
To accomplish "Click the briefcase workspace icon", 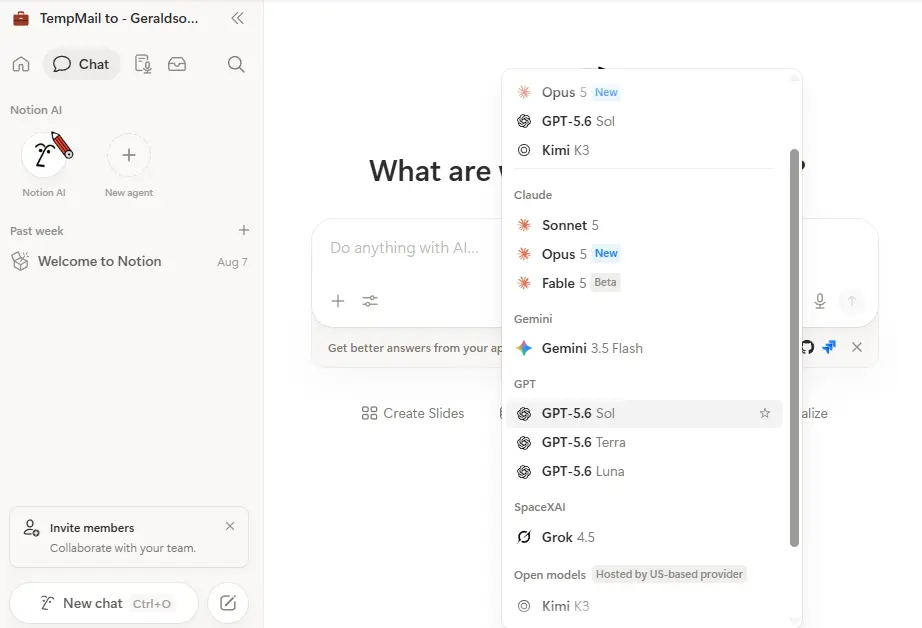I will pyautogui.click(x=21, y=18).
